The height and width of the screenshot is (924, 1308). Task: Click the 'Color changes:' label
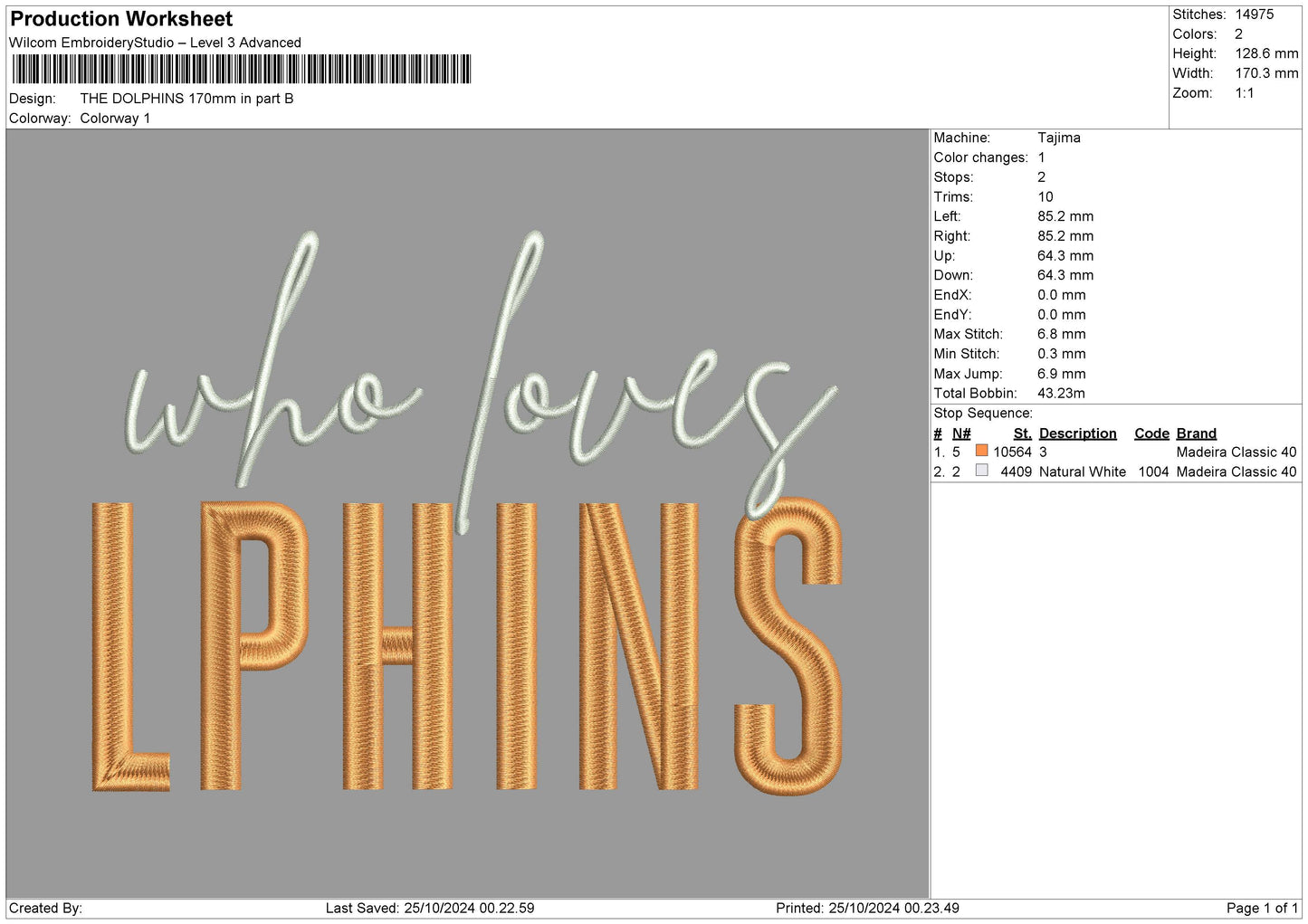[981, 157]
